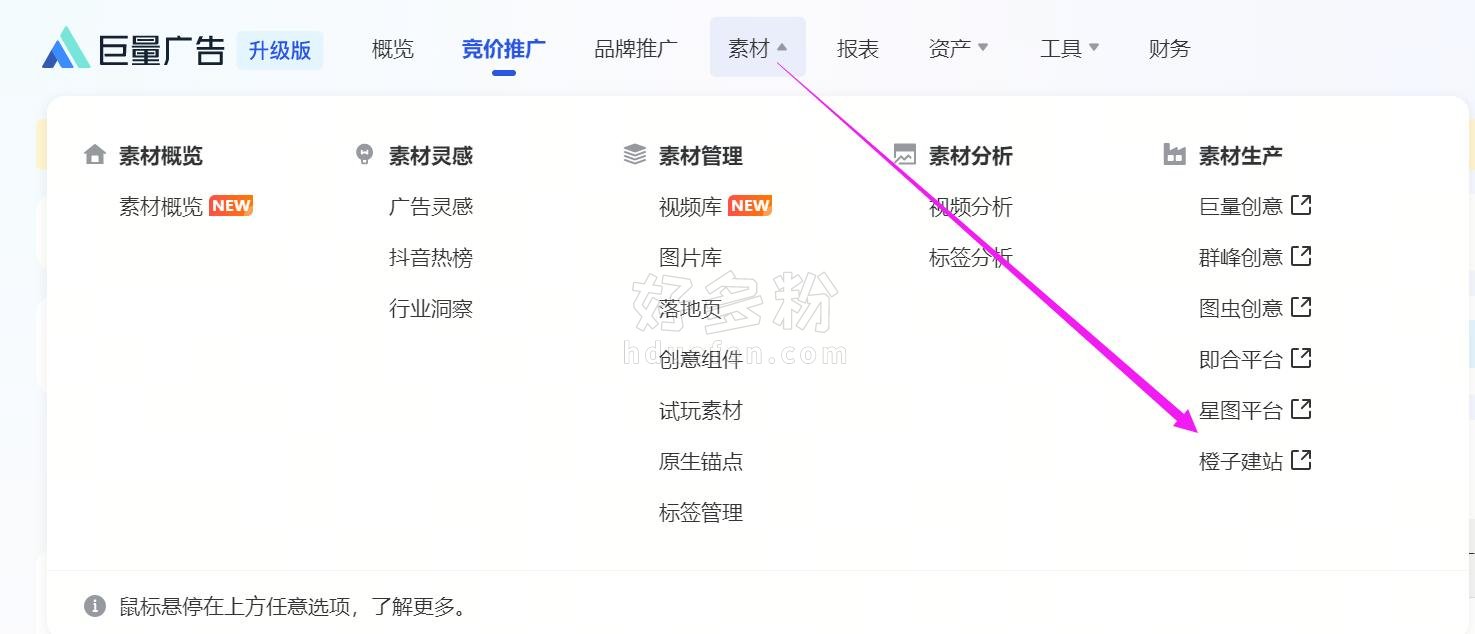Screen dimensions: 1475x634
Task: Open the 报表 menu item
Action: coord(858,48)
